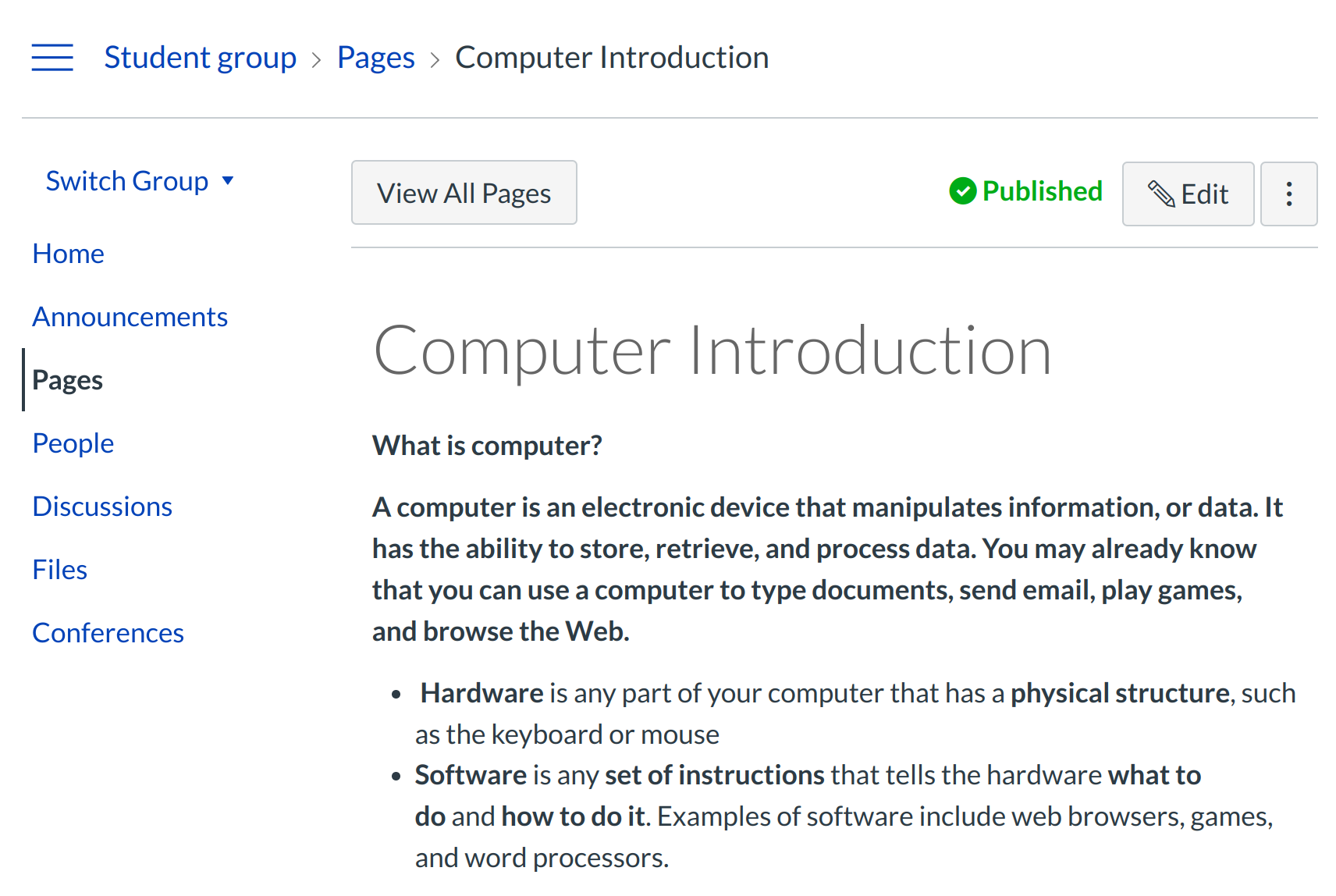Image resolution: width=1336 pixels, height=896 pixels.
Task: Expand the Switch Group dropdown
Action: click(140, 181)
